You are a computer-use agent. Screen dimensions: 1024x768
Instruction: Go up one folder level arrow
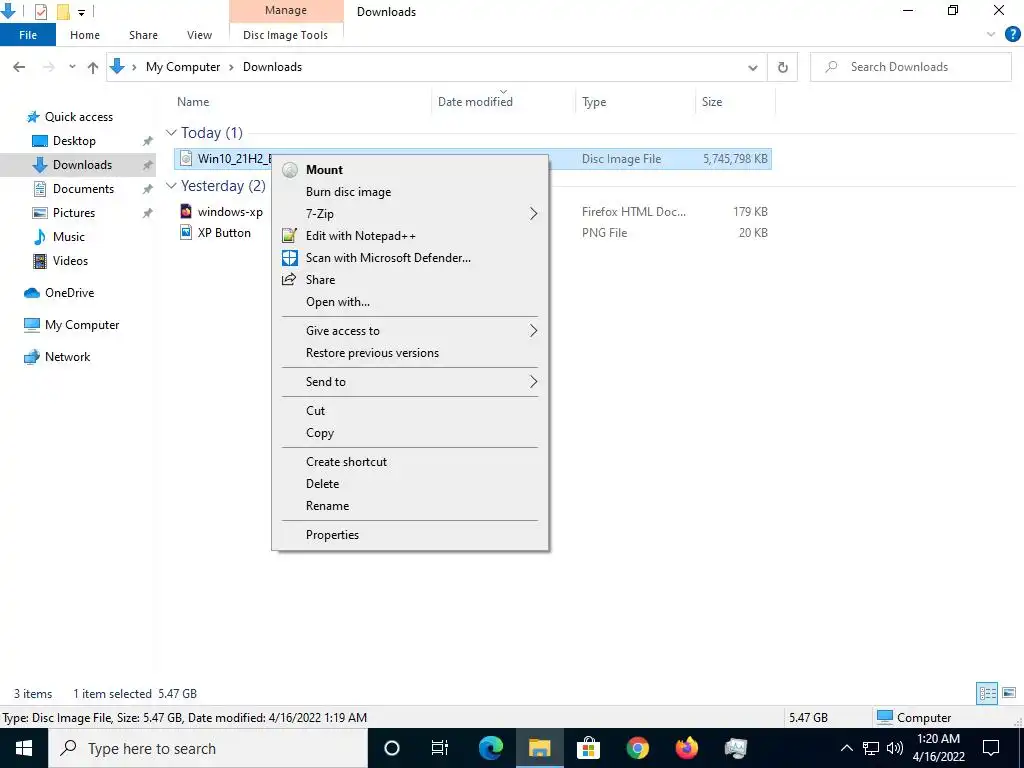click(93, 67)
